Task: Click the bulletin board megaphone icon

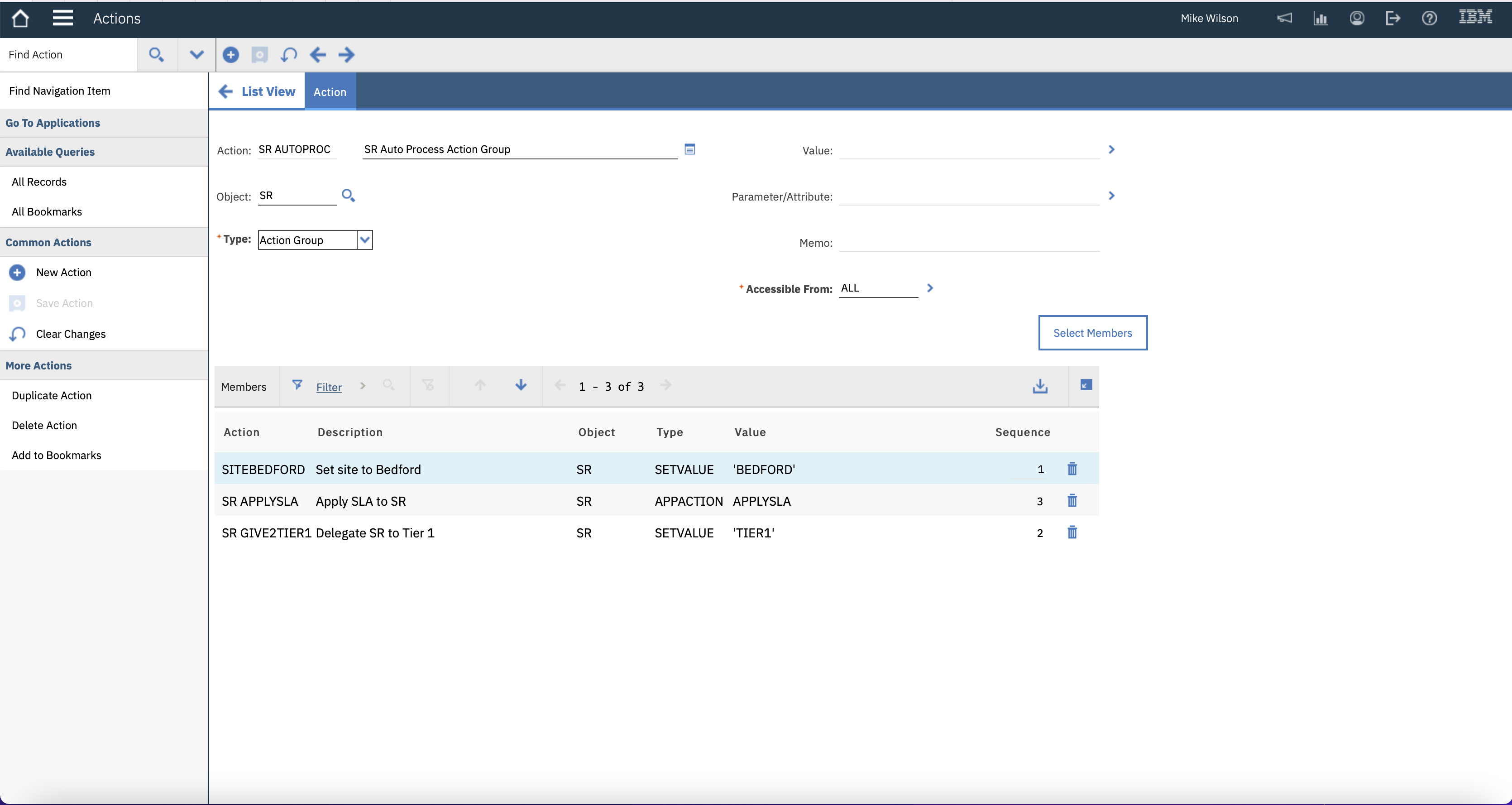Action: [1284, 18]
